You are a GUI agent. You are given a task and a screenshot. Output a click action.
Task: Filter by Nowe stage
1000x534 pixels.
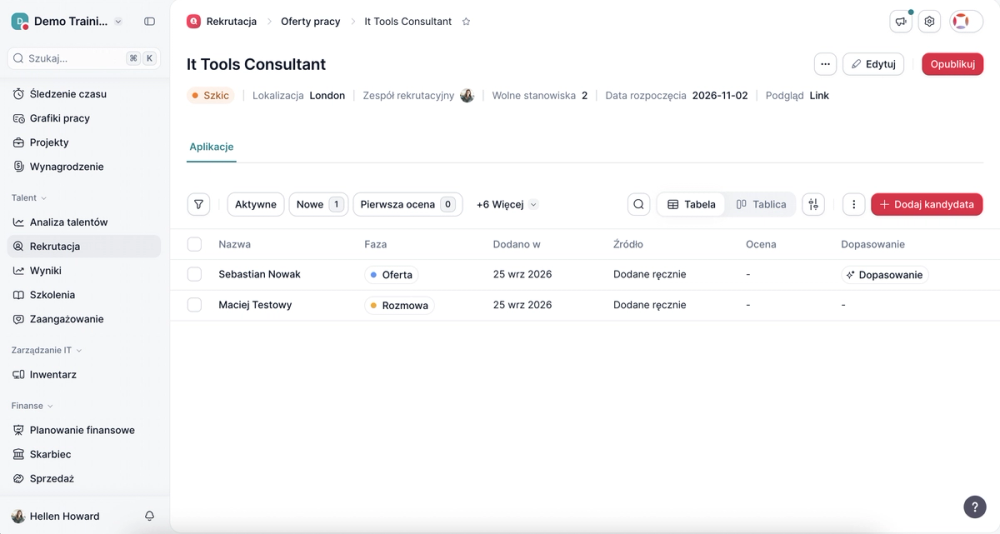(x=318, y=205)
